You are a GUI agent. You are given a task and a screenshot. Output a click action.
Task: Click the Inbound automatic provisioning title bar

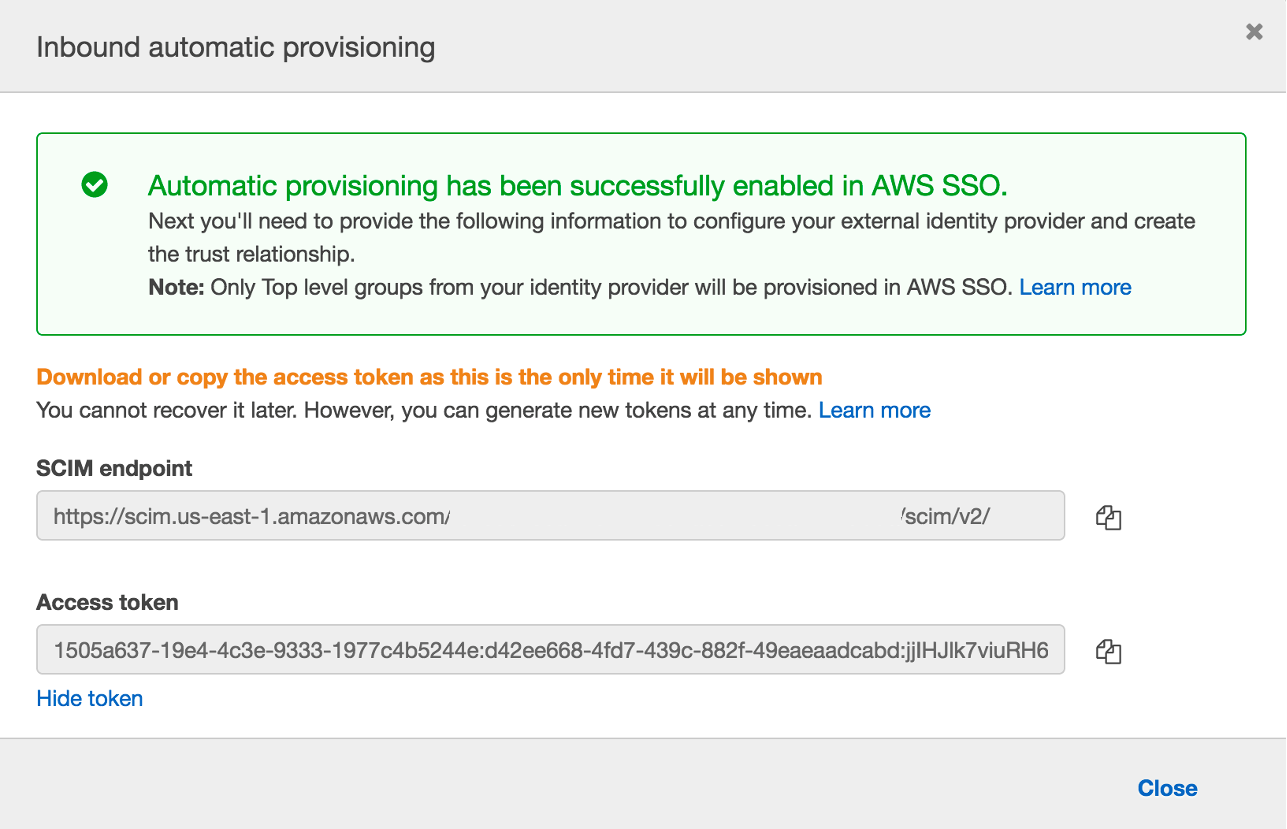[x=235, y=46]
